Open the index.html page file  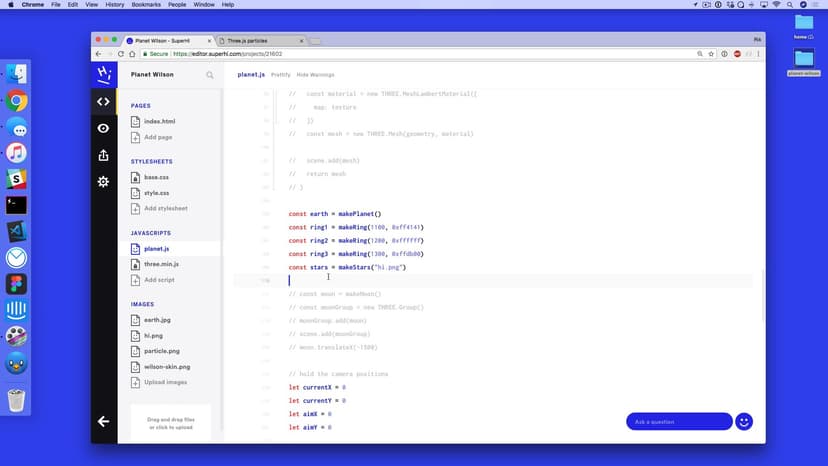pos(159,121)
